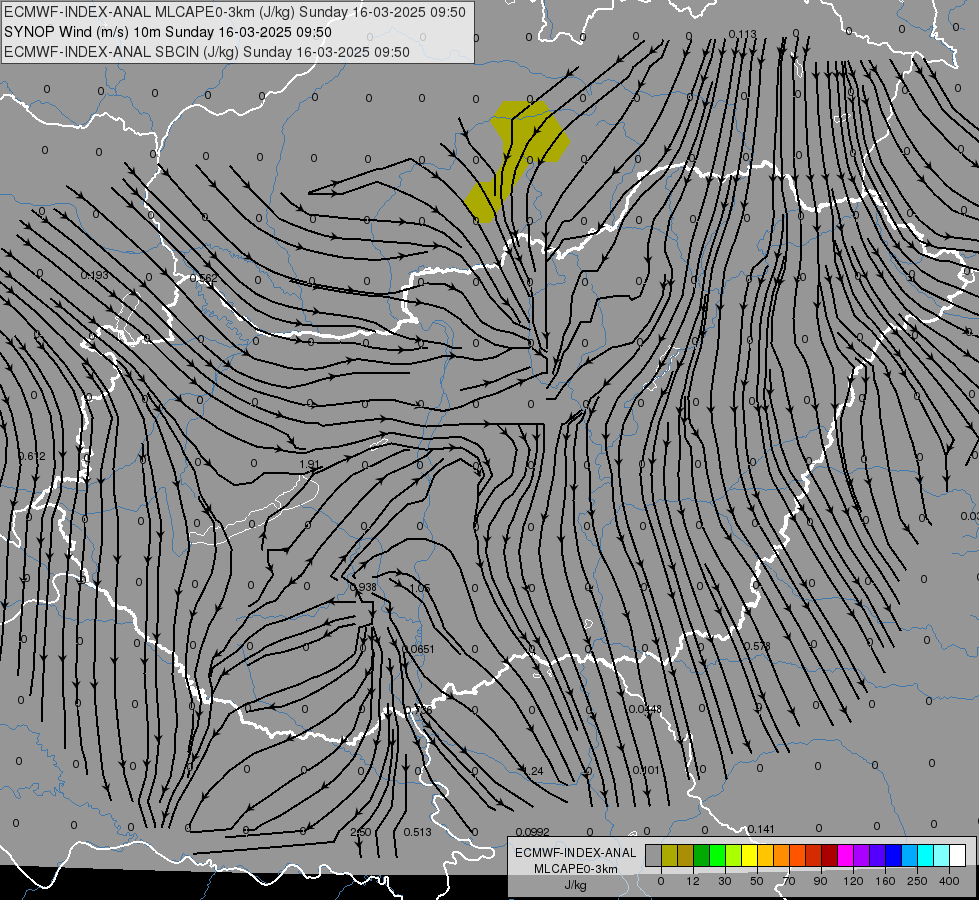Click the dark green legend swatch

pos(702,856)
